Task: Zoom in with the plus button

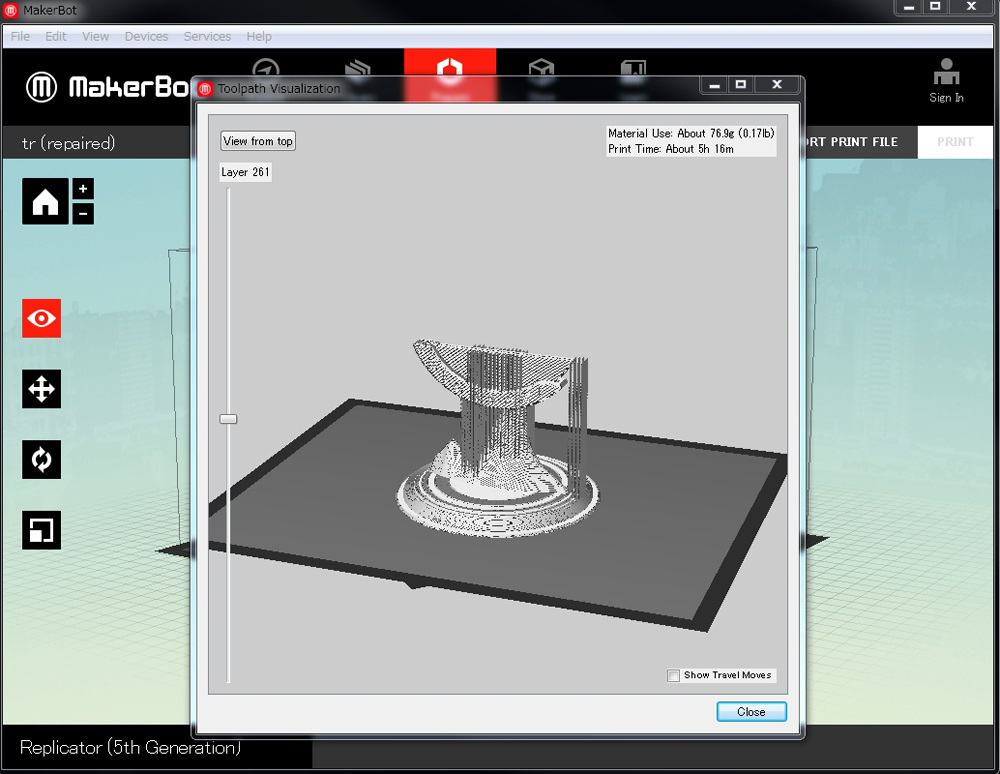Action: [x=83, y=189]
